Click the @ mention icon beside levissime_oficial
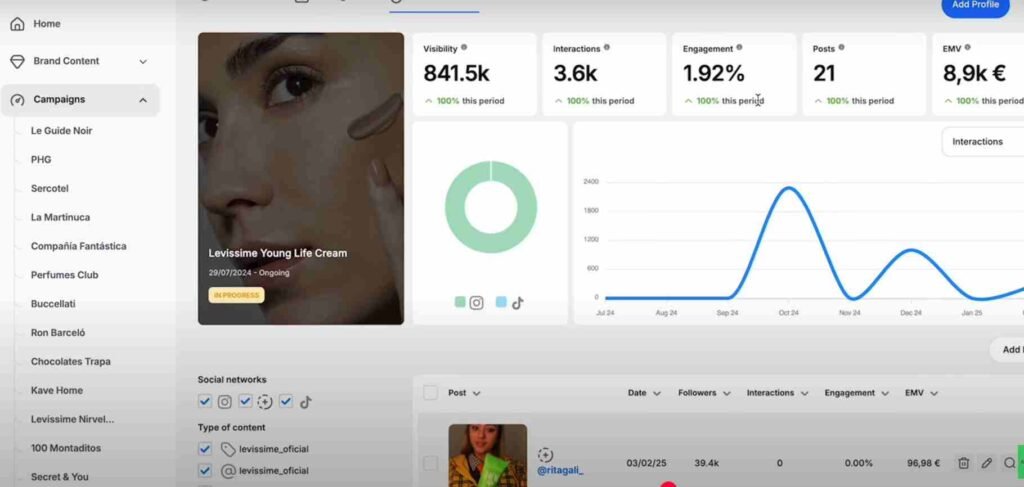 click(228, 471)
